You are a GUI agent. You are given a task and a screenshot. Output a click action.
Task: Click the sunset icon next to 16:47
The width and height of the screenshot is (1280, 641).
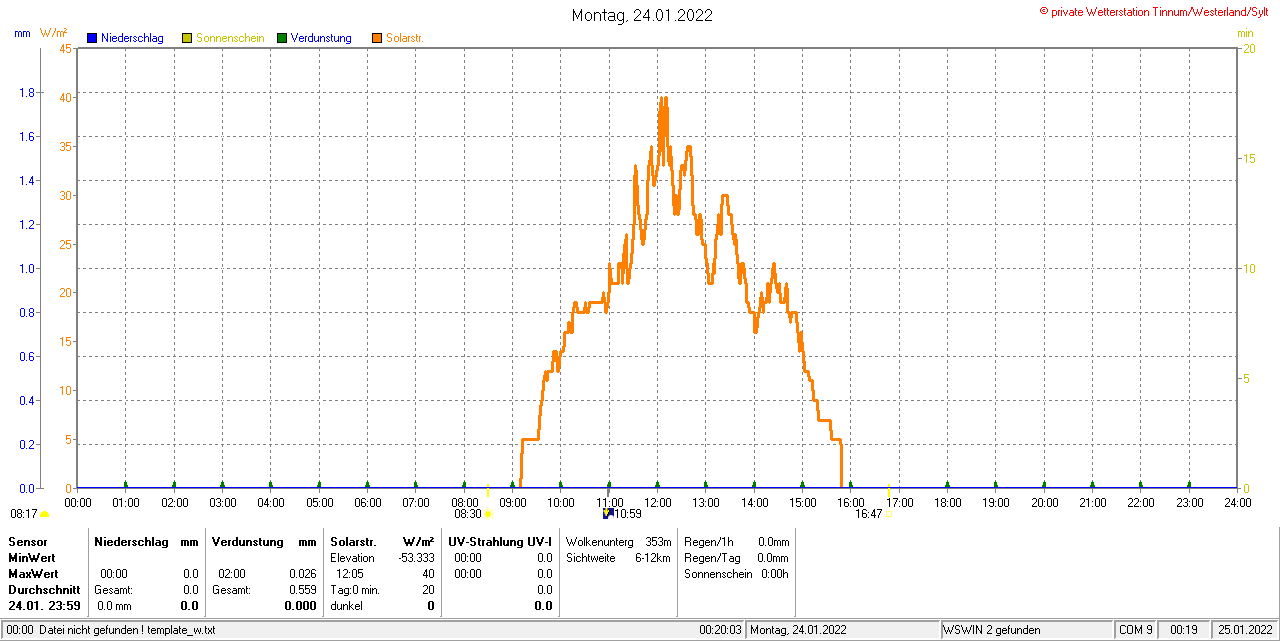point(888,514)
